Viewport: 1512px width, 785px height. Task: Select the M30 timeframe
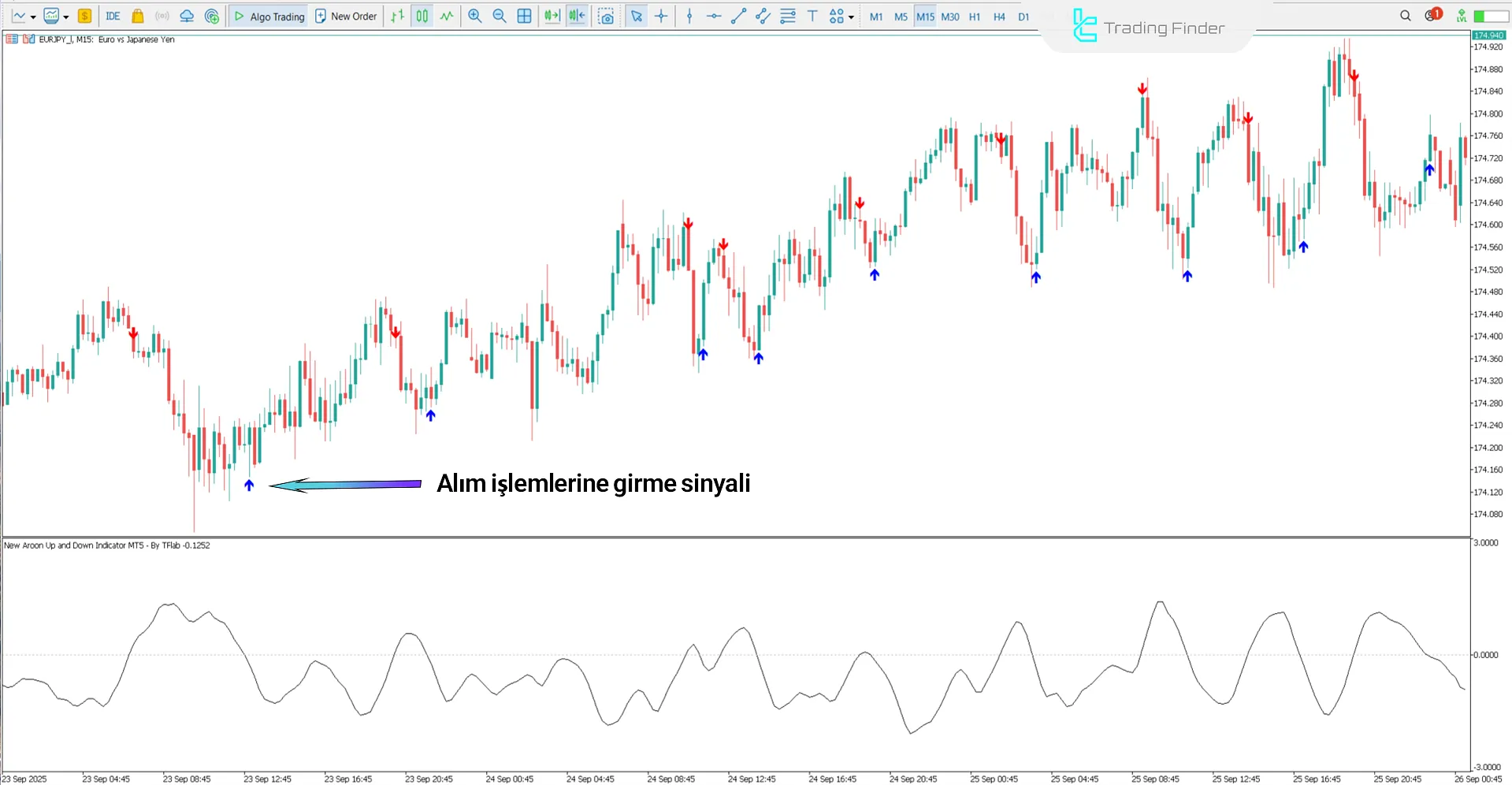pos(949,16)
